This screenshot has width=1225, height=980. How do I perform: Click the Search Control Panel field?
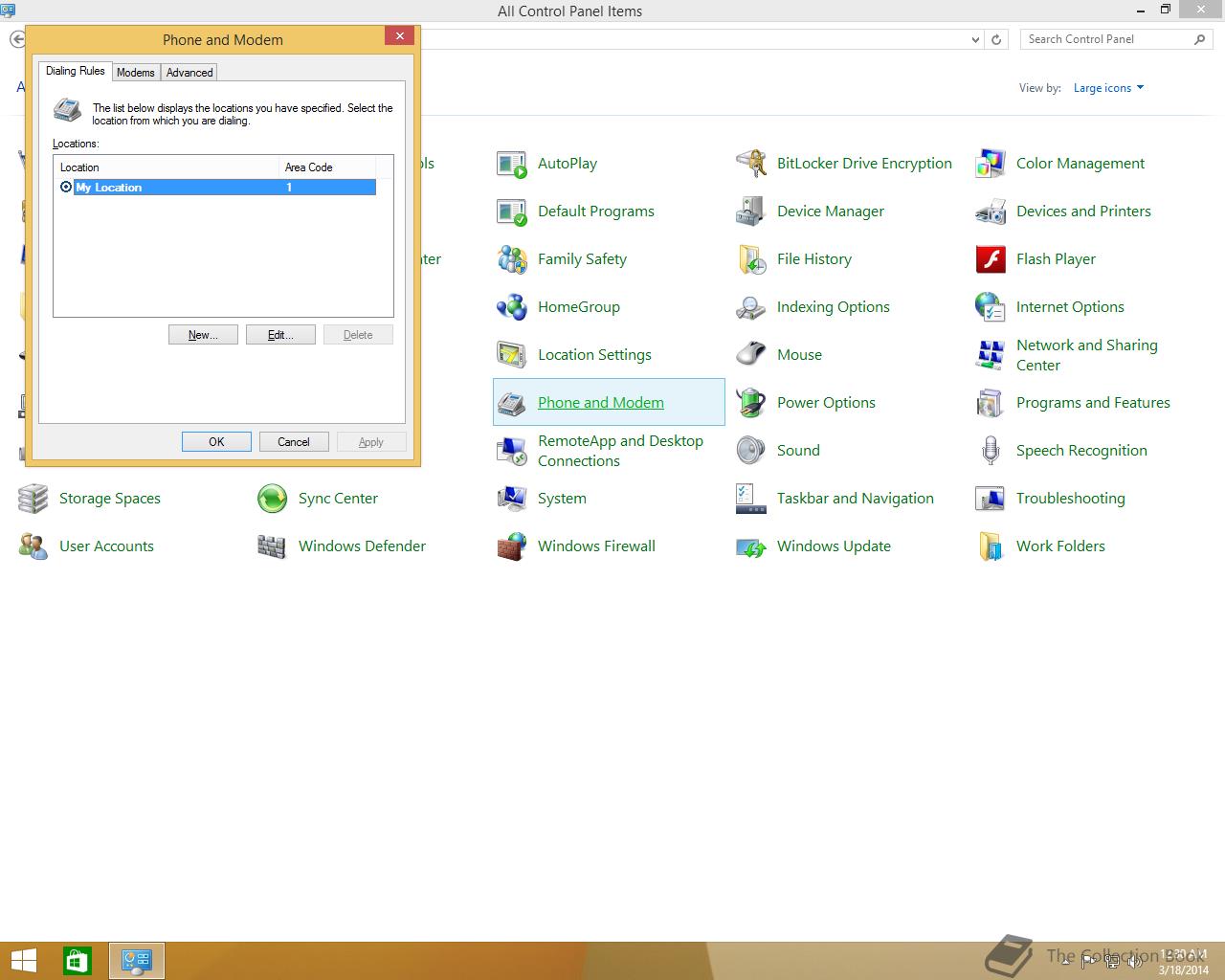pos(1108,39)
